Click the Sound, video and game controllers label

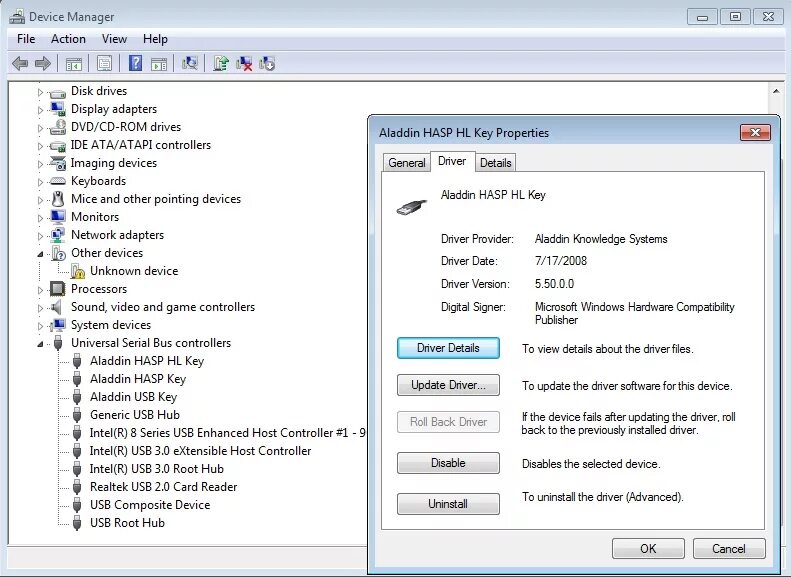(163, 307)
